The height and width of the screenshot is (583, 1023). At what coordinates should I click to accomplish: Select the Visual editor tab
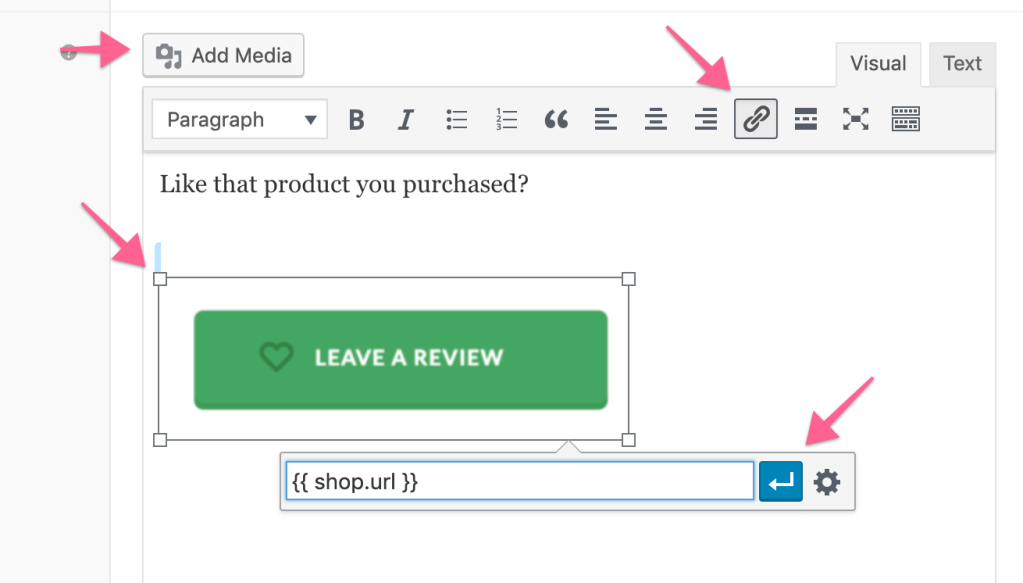pos(877,63)
